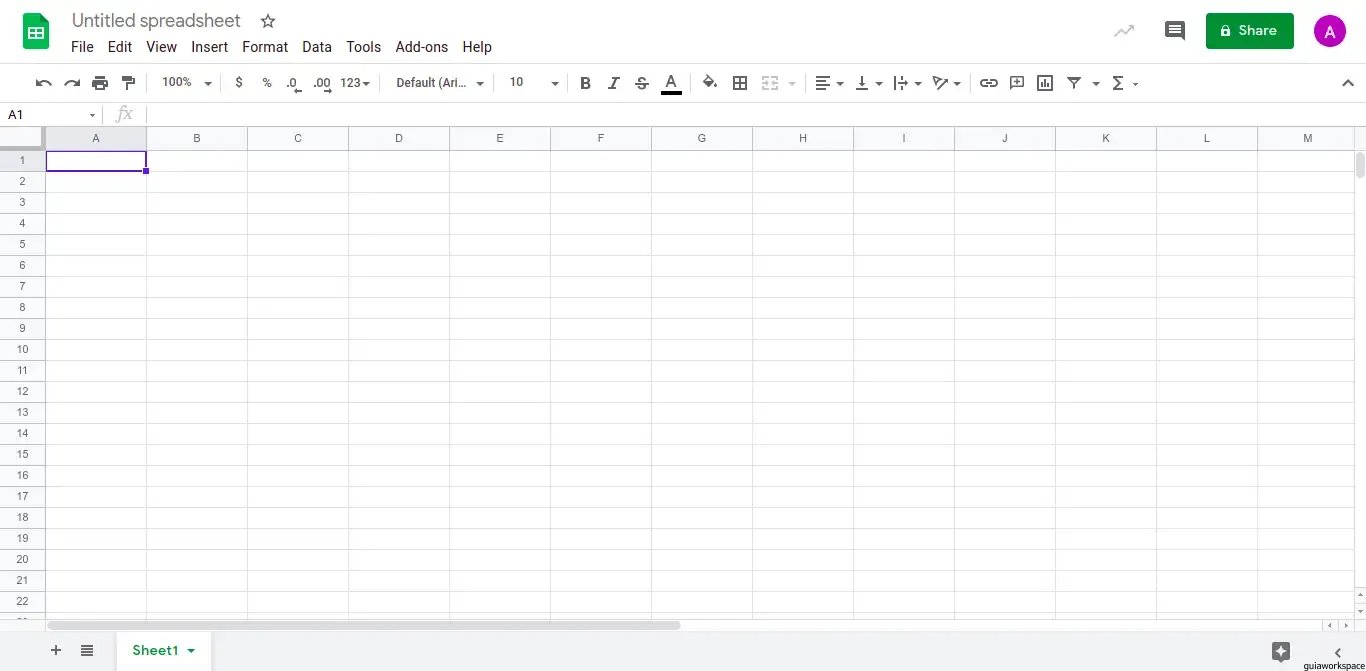Open the zoom 100% dropdown

(187, 83)
